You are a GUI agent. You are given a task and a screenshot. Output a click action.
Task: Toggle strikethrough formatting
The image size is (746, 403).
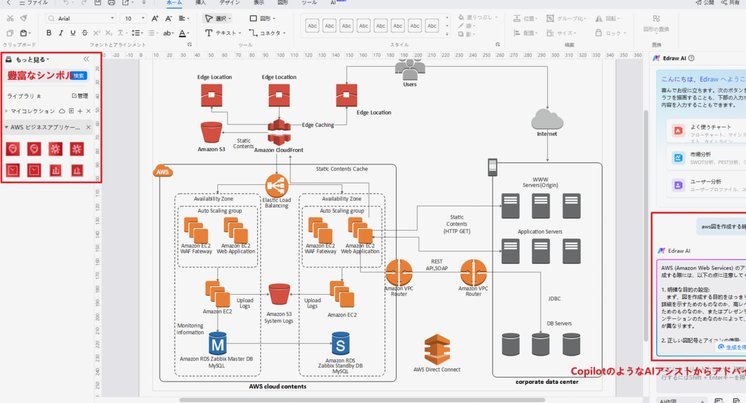85,33
